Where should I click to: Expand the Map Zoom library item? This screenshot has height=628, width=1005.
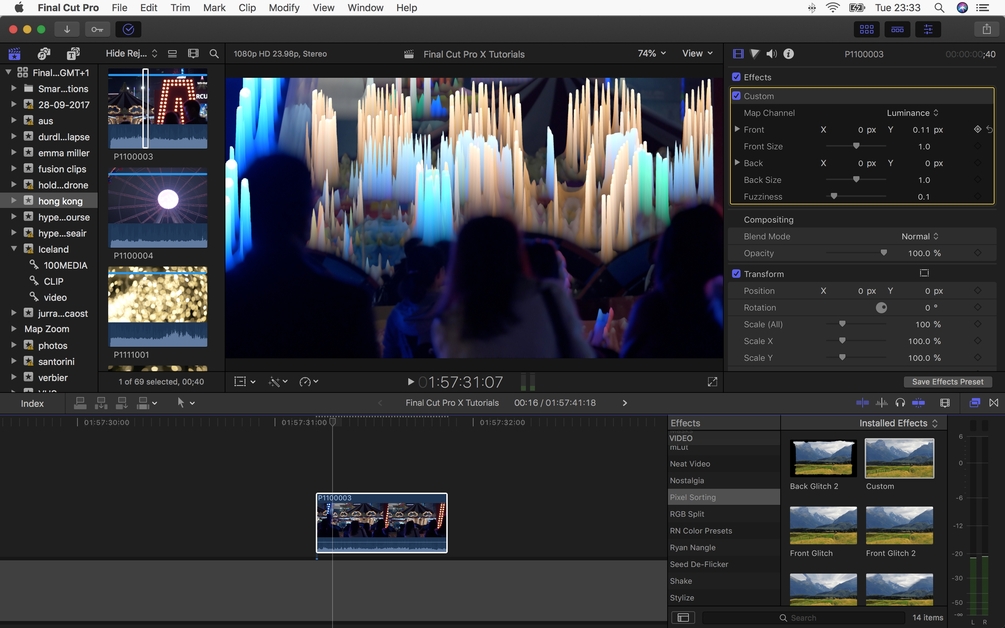13,329
